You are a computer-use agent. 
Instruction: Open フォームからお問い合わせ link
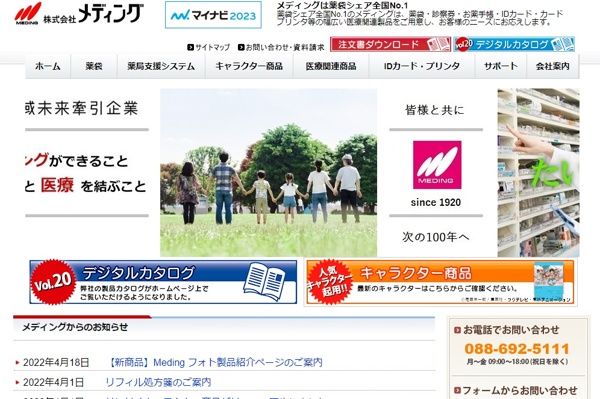click(520, 390)
